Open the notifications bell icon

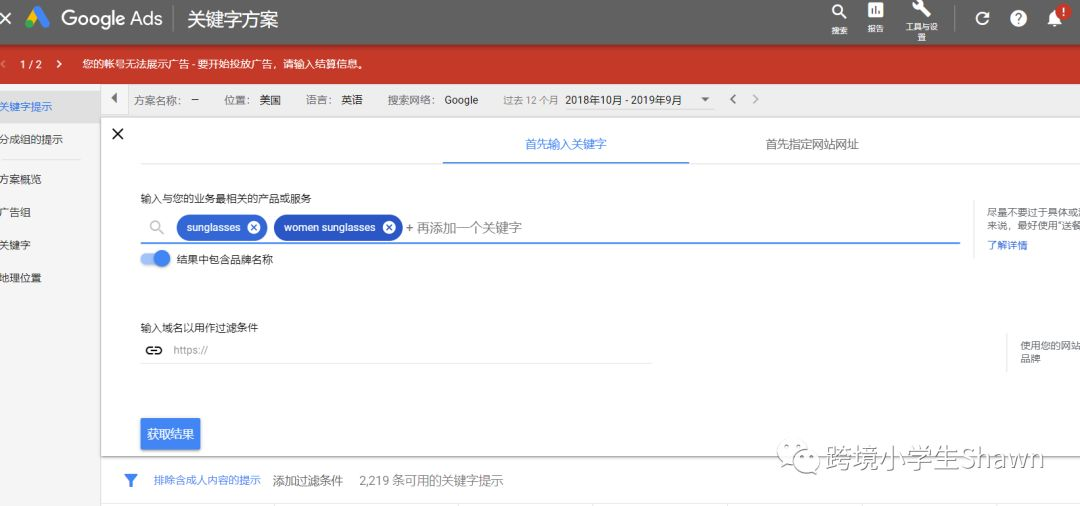[x=1055, y=18]
